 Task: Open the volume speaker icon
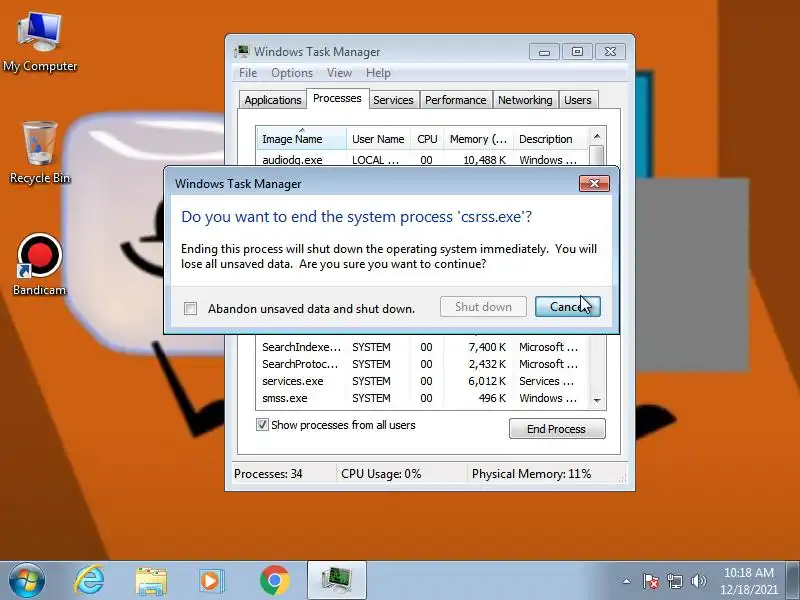(x=698, y=581)
